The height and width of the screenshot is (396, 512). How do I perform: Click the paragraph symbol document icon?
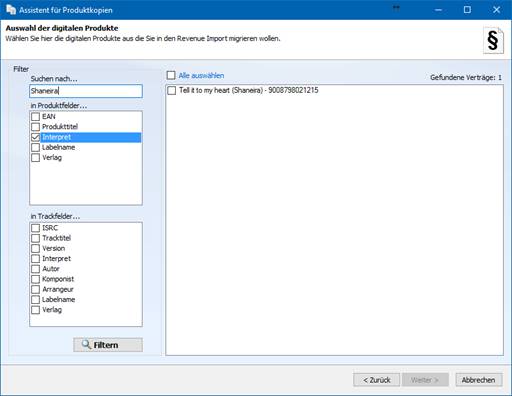(x=493, y=41)
